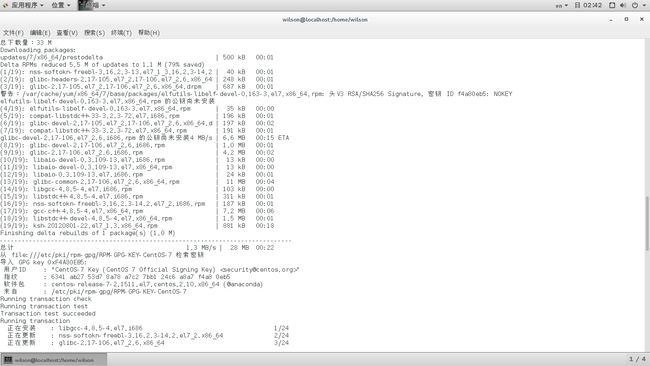Open the 终端(T) menu

pyautogui.click(x=121, y=32)
